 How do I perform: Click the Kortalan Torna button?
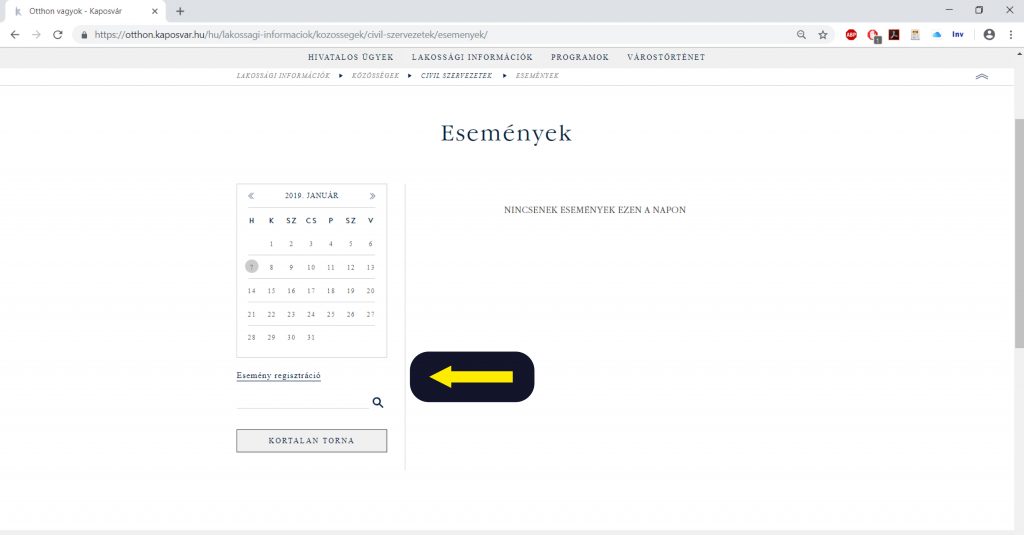tap(311, 441)
